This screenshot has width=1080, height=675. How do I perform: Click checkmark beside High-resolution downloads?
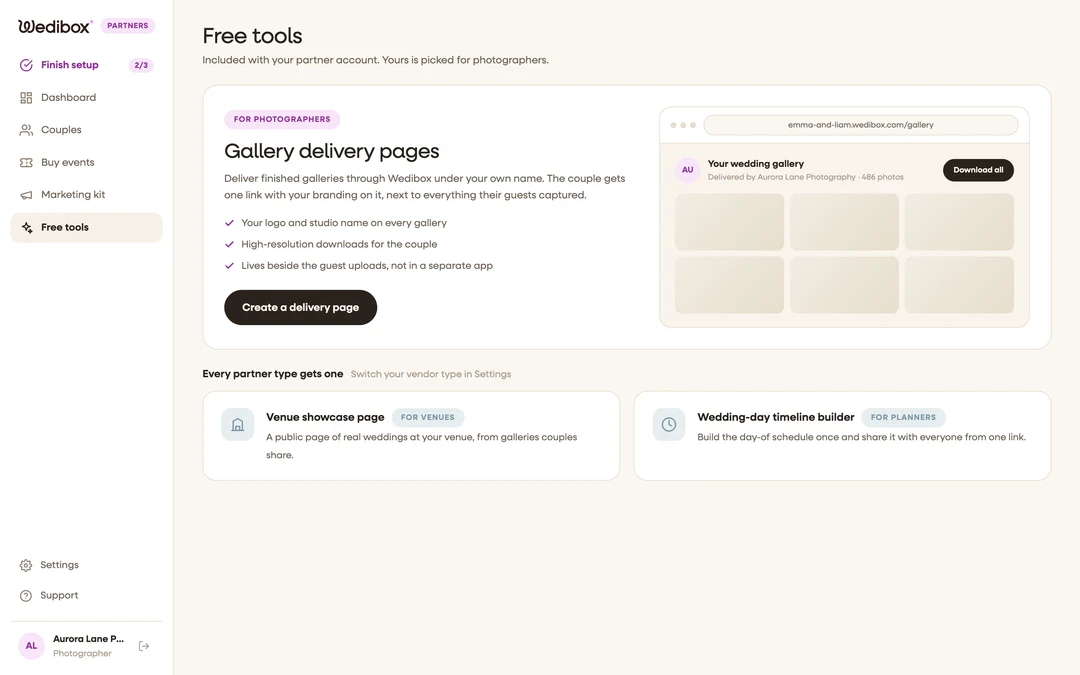coord(229,245)
